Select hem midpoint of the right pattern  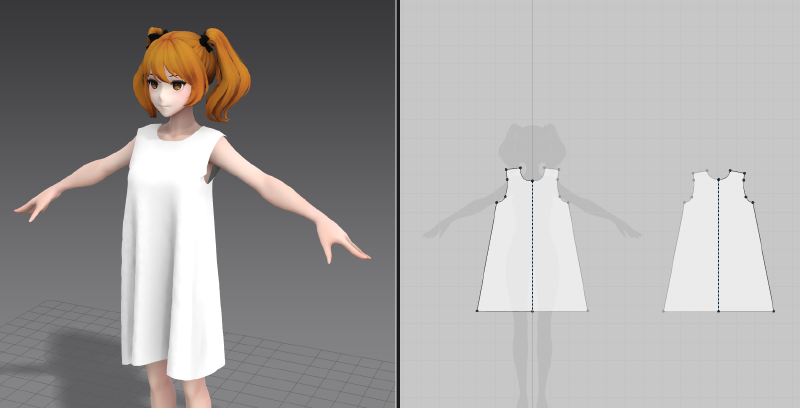718,310
